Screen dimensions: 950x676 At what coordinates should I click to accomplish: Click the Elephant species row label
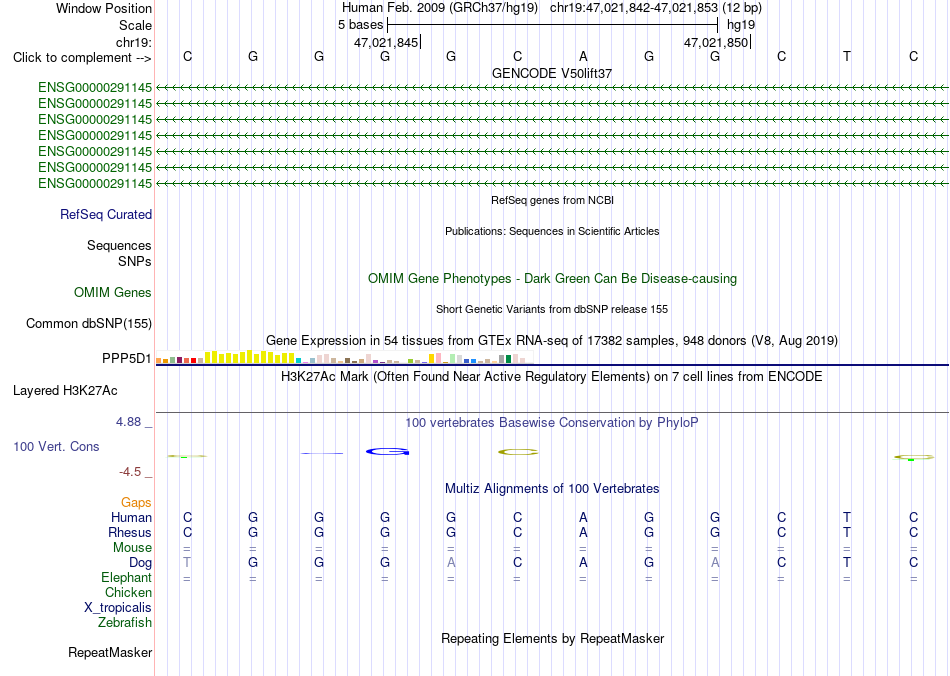tap(127, 577)
